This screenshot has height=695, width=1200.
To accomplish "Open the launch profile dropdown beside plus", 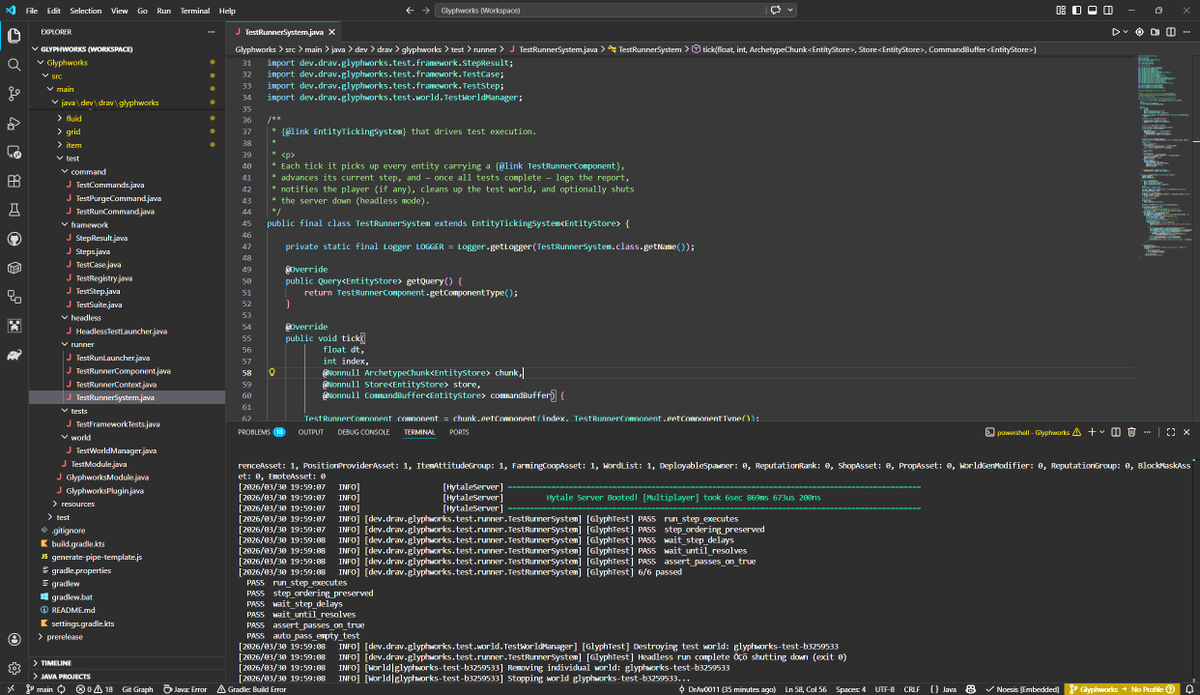I will point(1101,432).
